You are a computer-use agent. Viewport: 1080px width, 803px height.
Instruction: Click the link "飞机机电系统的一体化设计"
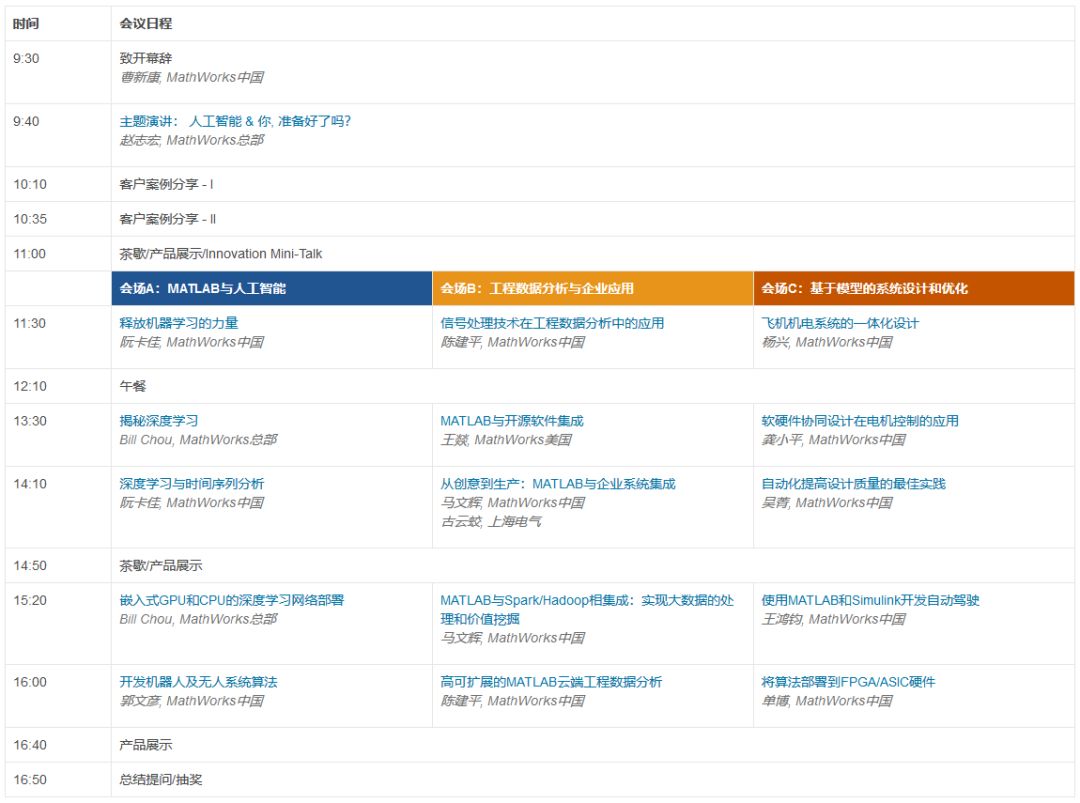(840, 323)
